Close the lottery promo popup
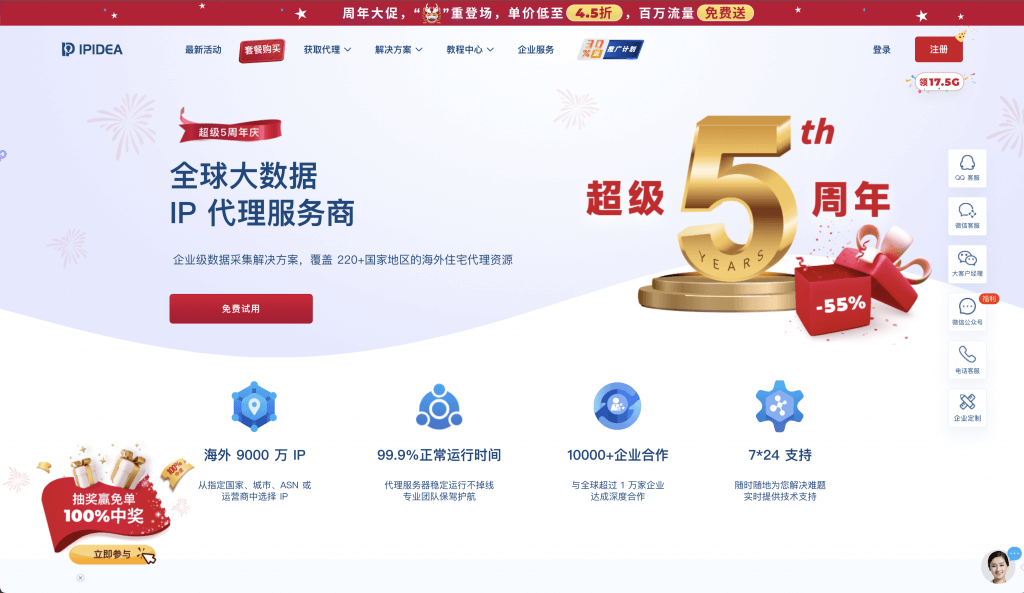This screenshot has width=1024, height=593. [x=80, y=578]
